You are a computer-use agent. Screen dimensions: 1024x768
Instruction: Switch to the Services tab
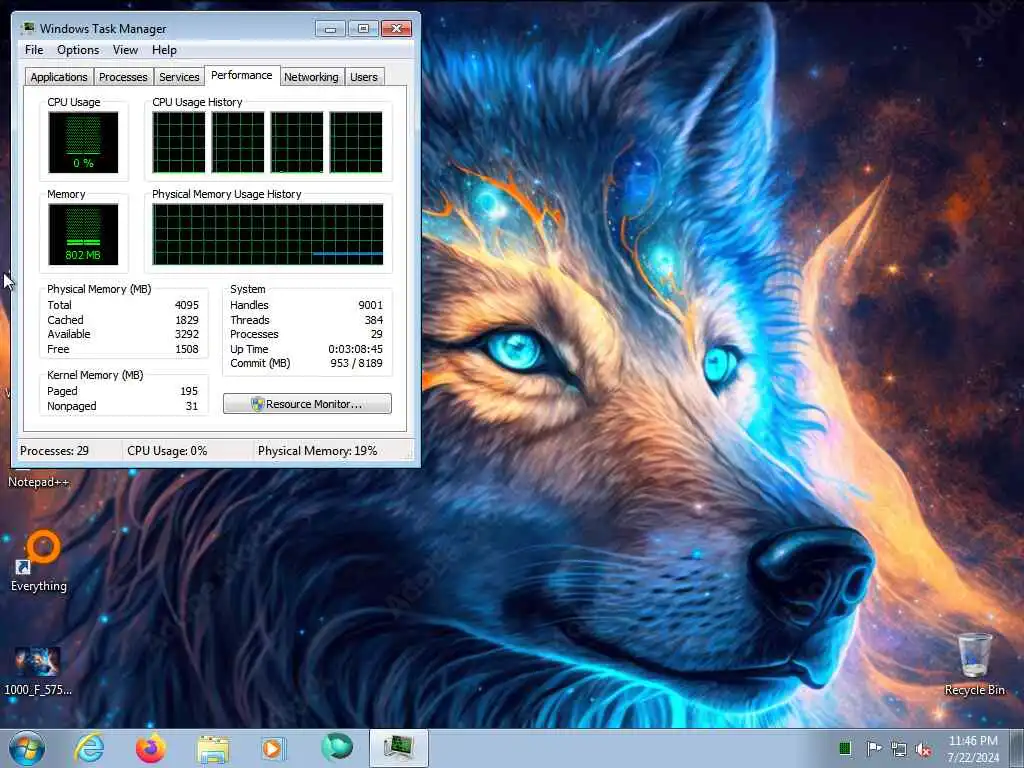[x=179, y=77]
